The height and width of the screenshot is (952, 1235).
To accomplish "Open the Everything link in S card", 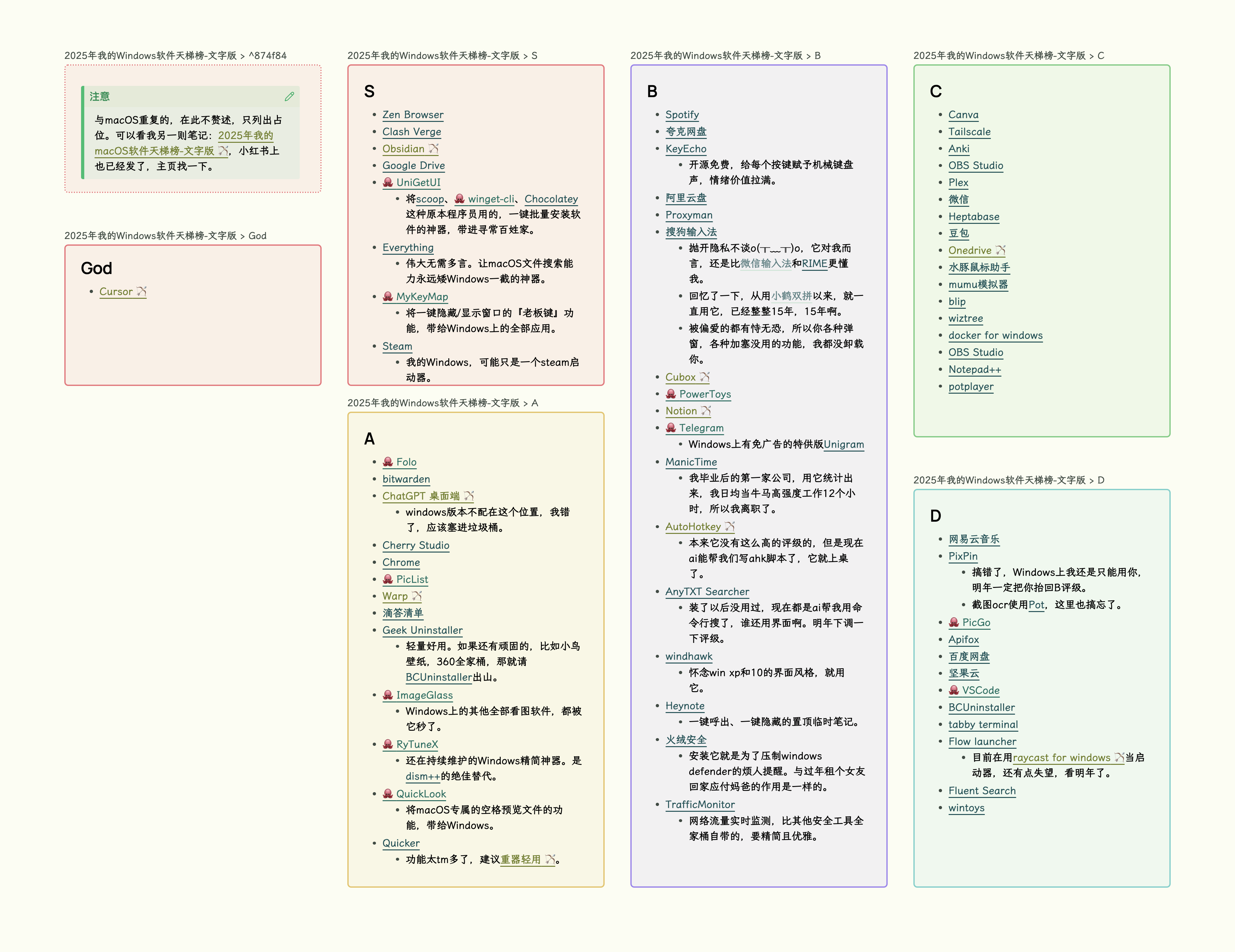I will pyautogui.click(x=408, y=248).
